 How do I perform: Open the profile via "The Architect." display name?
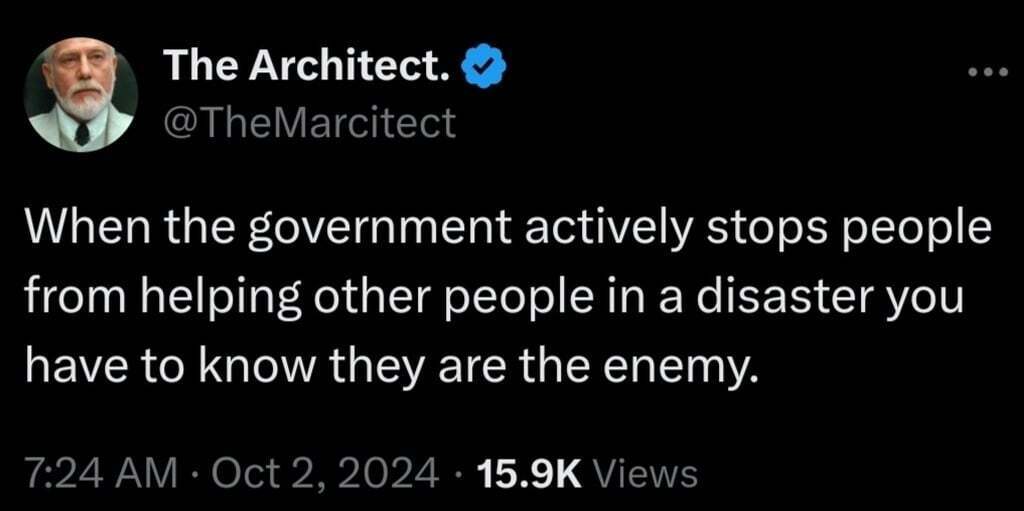[x=309, y=67]
